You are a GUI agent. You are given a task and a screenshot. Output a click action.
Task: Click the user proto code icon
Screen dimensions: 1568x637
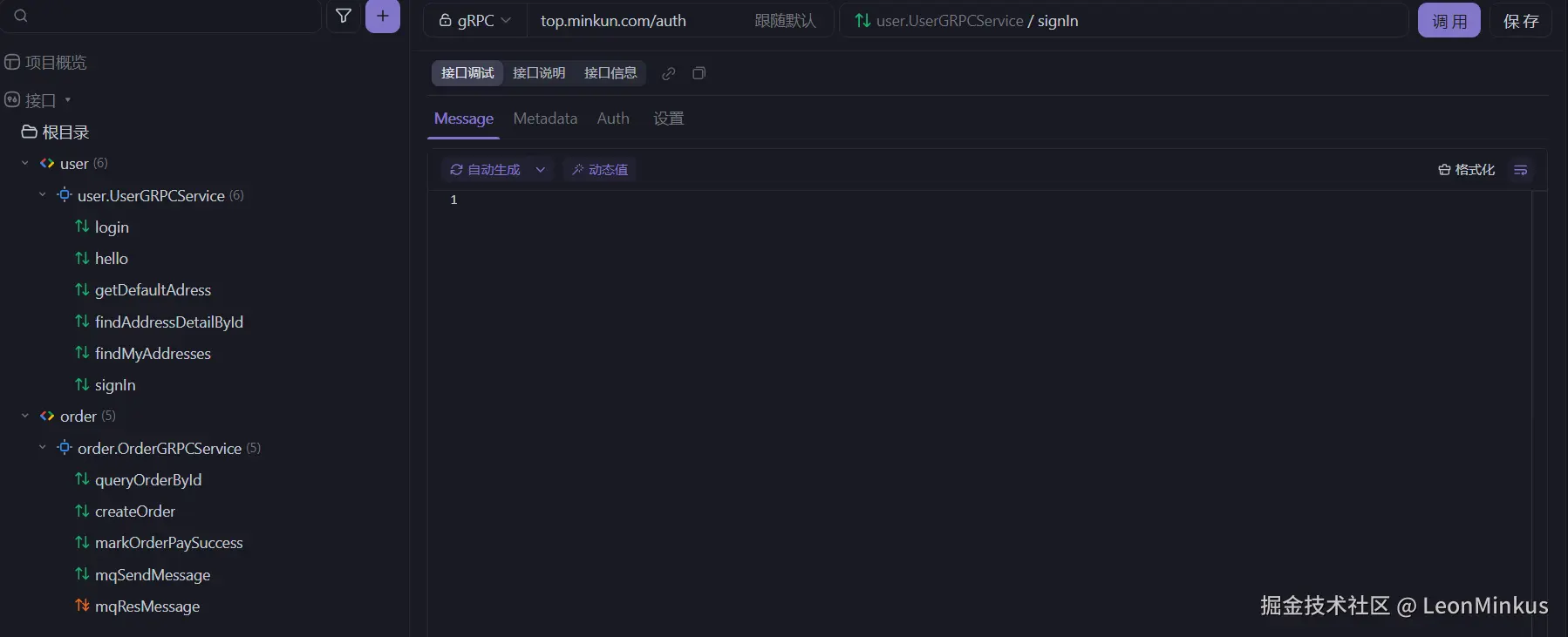click(x=47, y=163)
